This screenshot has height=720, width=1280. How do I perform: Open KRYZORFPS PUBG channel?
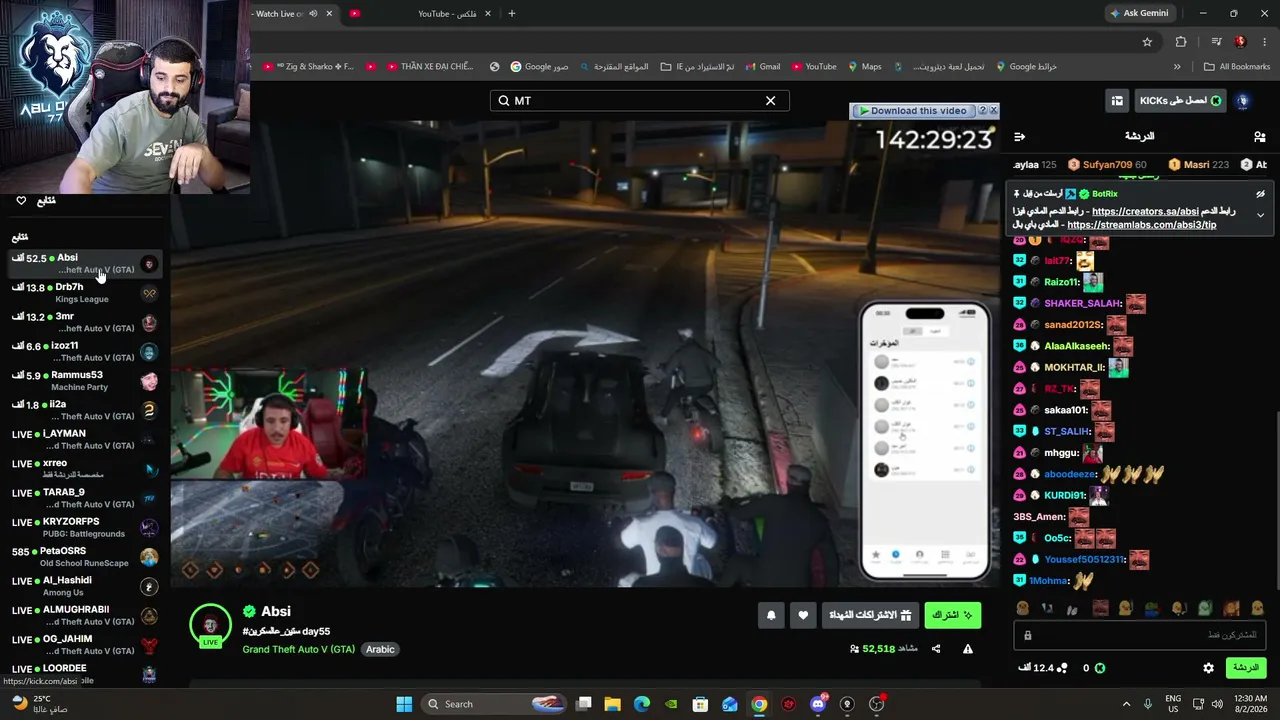(84, 528)
